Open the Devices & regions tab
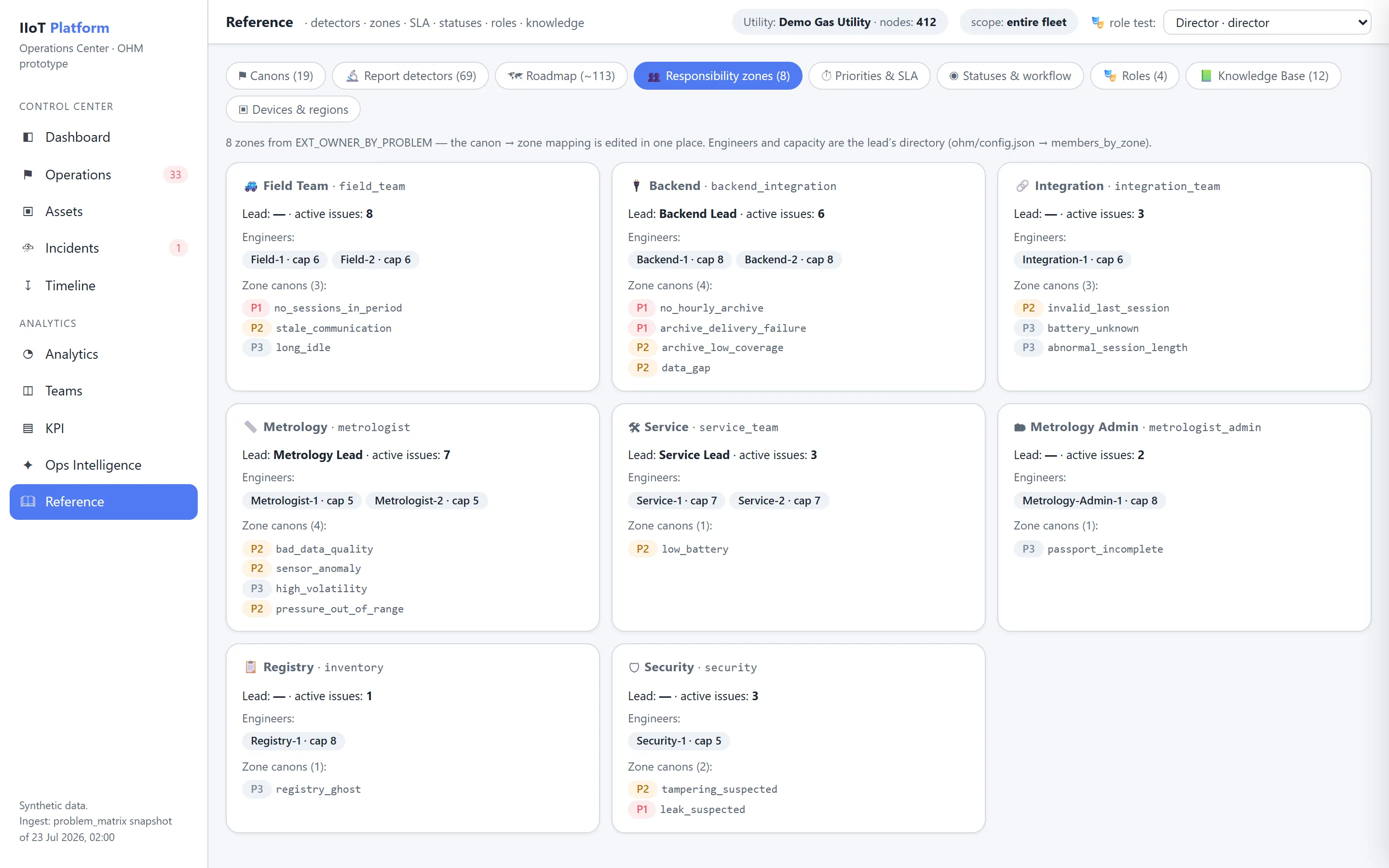The width and height of the screenshot is (1389, 868). [293, 109]
